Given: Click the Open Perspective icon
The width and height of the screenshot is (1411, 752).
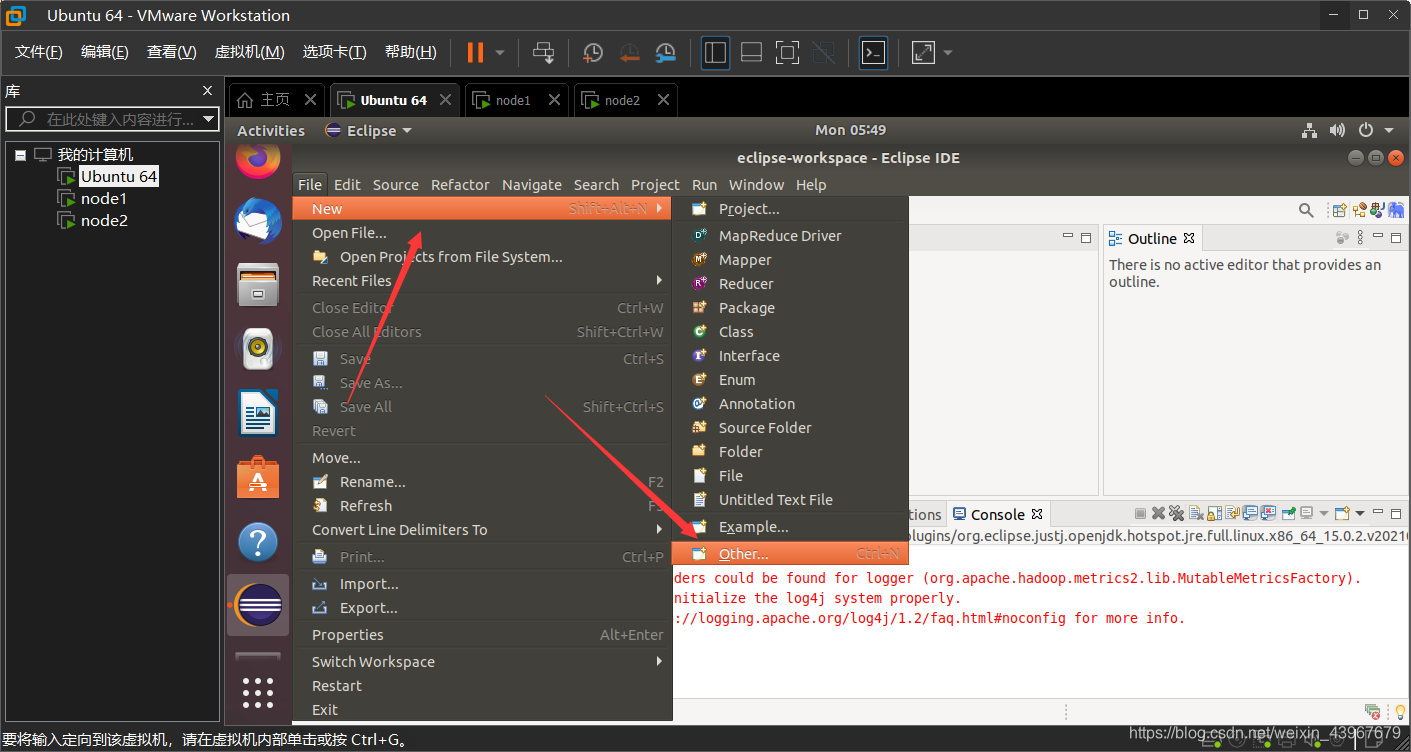Looking at the screenshot, I should [1339, 210].
